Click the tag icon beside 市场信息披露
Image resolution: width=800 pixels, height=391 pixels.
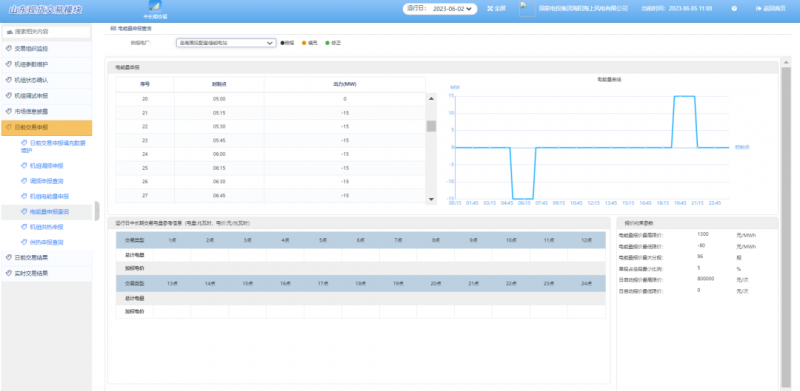(x=8, y=111)
